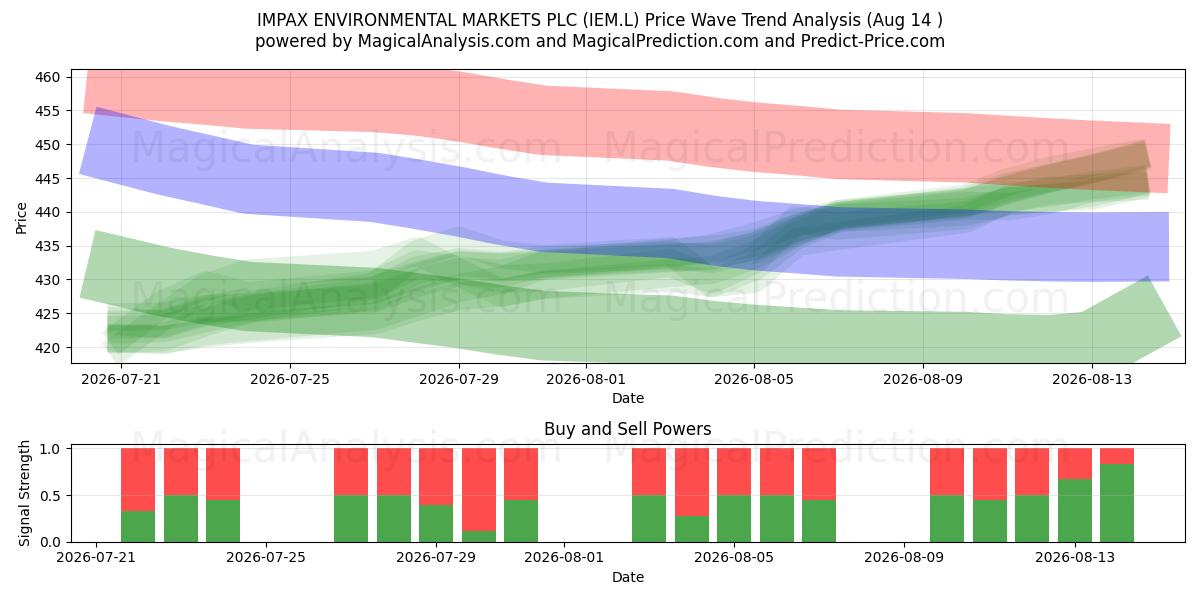
Task: Click the 440 price tick label
Action: (x=50, y=212)
